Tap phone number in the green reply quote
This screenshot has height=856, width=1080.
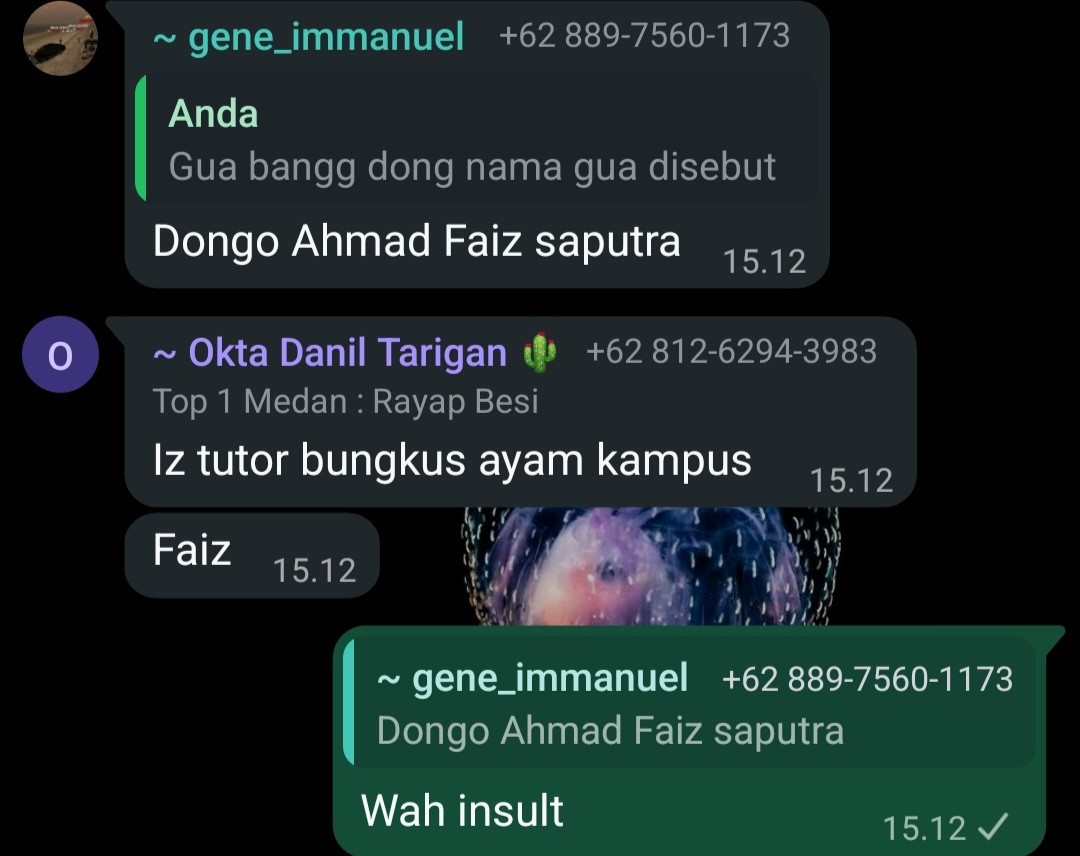[867, 679]
